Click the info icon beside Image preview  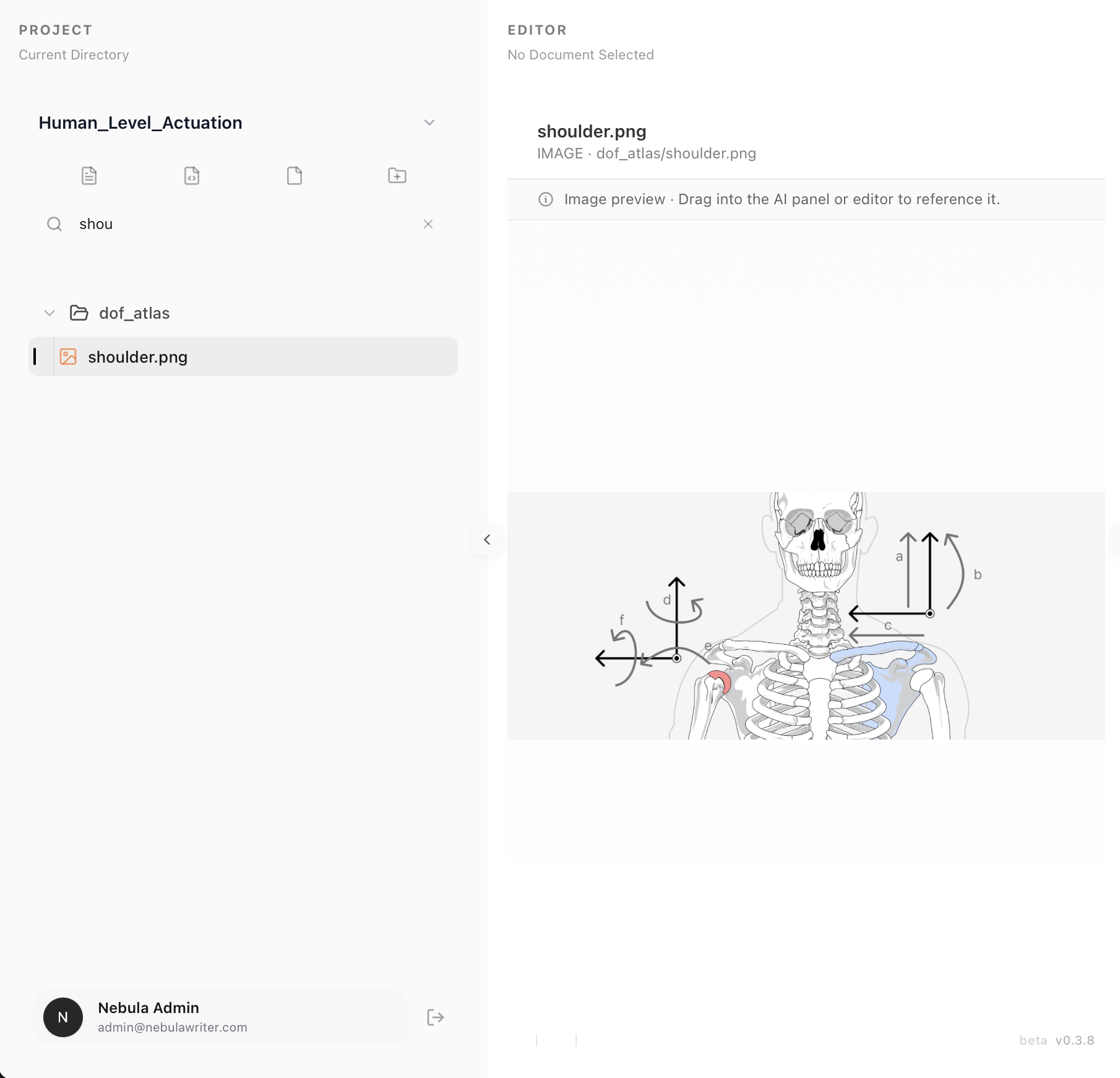click(x=546, y=199)
